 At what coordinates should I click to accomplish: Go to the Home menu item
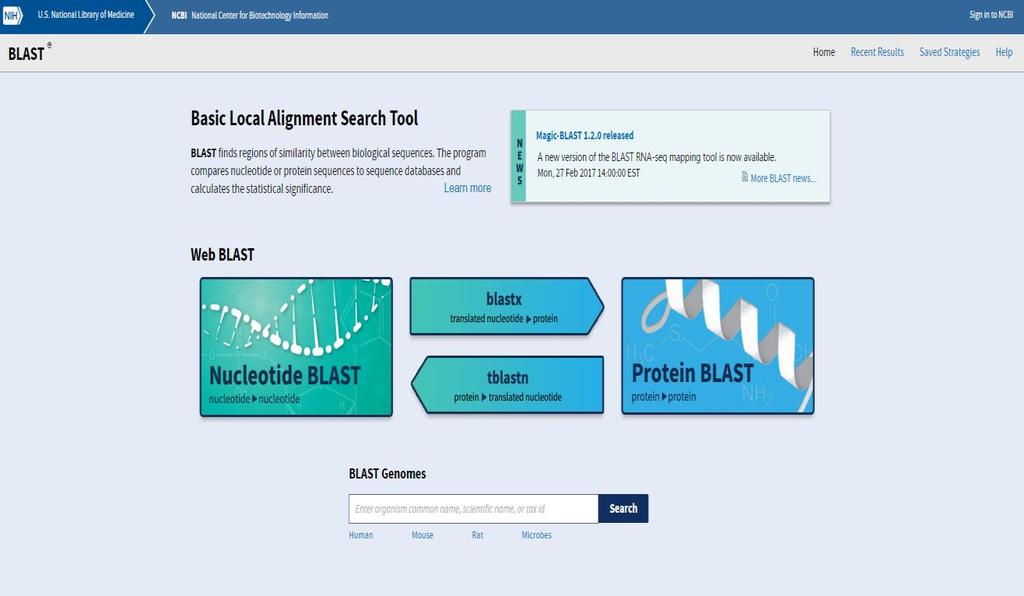(824, 52)
